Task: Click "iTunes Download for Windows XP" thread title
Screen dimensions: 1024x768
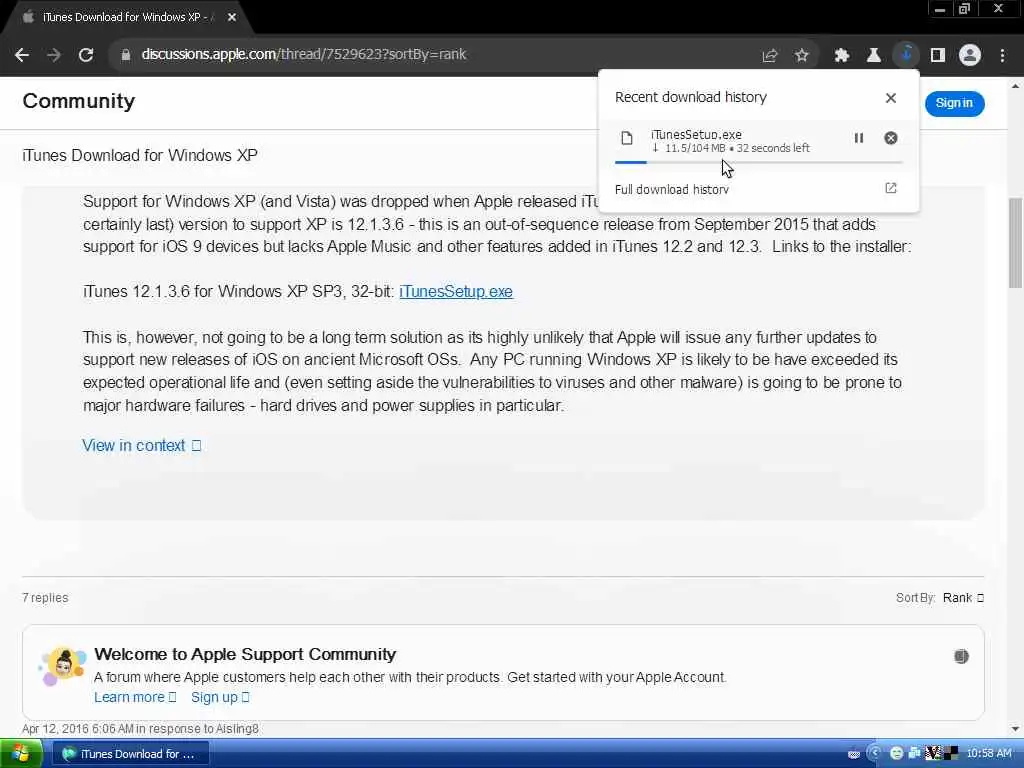Action: click(140, 155)
